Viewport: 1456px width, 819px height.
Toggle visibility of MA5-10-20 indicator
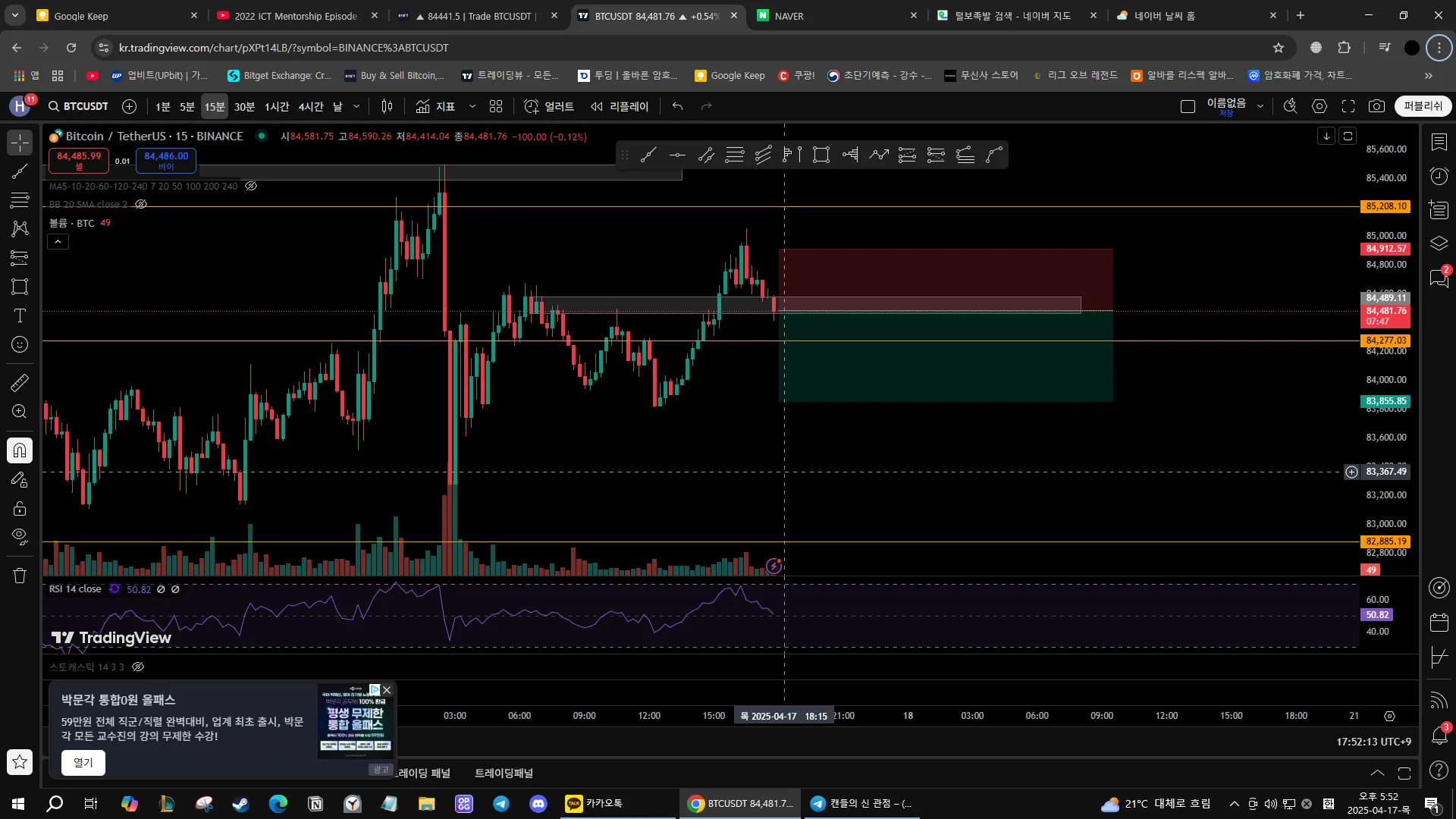(x=251, y=186)
